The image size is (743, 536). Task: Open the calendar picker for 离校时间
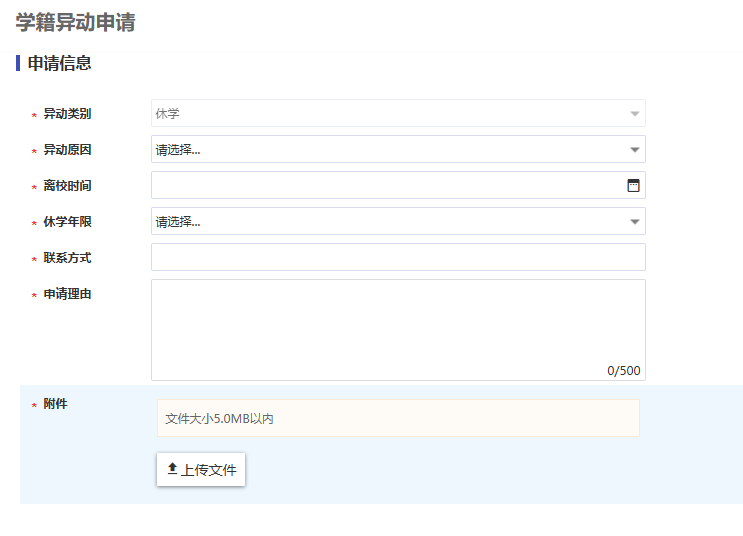pyautogui.click(x=633, y=185)
